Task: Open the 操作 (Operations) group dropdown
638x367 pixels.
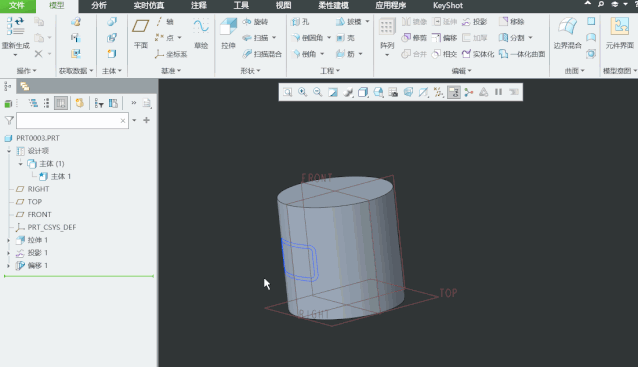Action: pyautogui.click(x=26, y=71)
